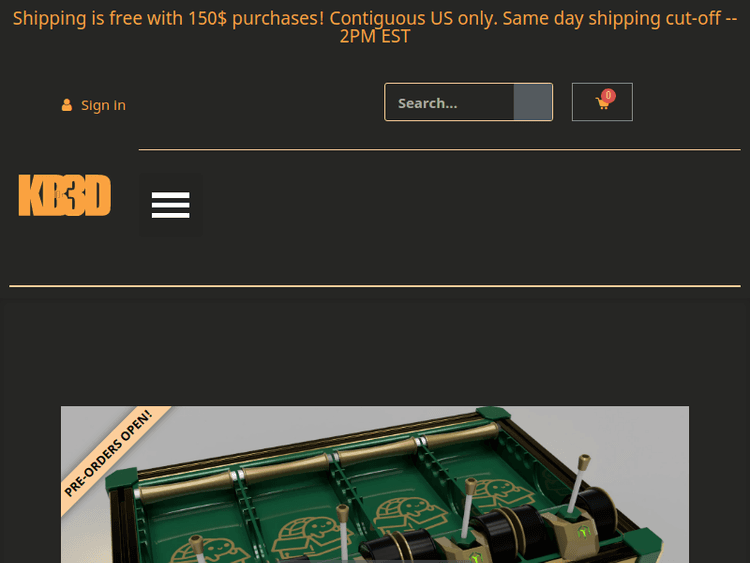Open the Sign In link

coord(103,105)
